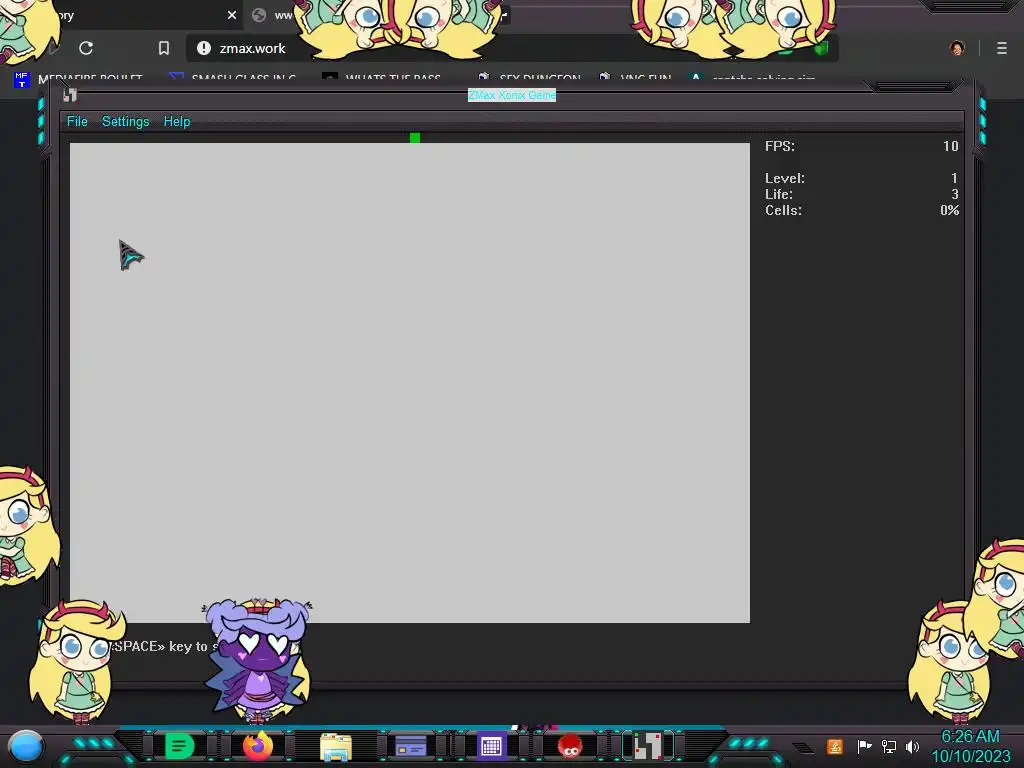1024x768 pixels.
Task: Click the Level label
Action: point(785,178)
